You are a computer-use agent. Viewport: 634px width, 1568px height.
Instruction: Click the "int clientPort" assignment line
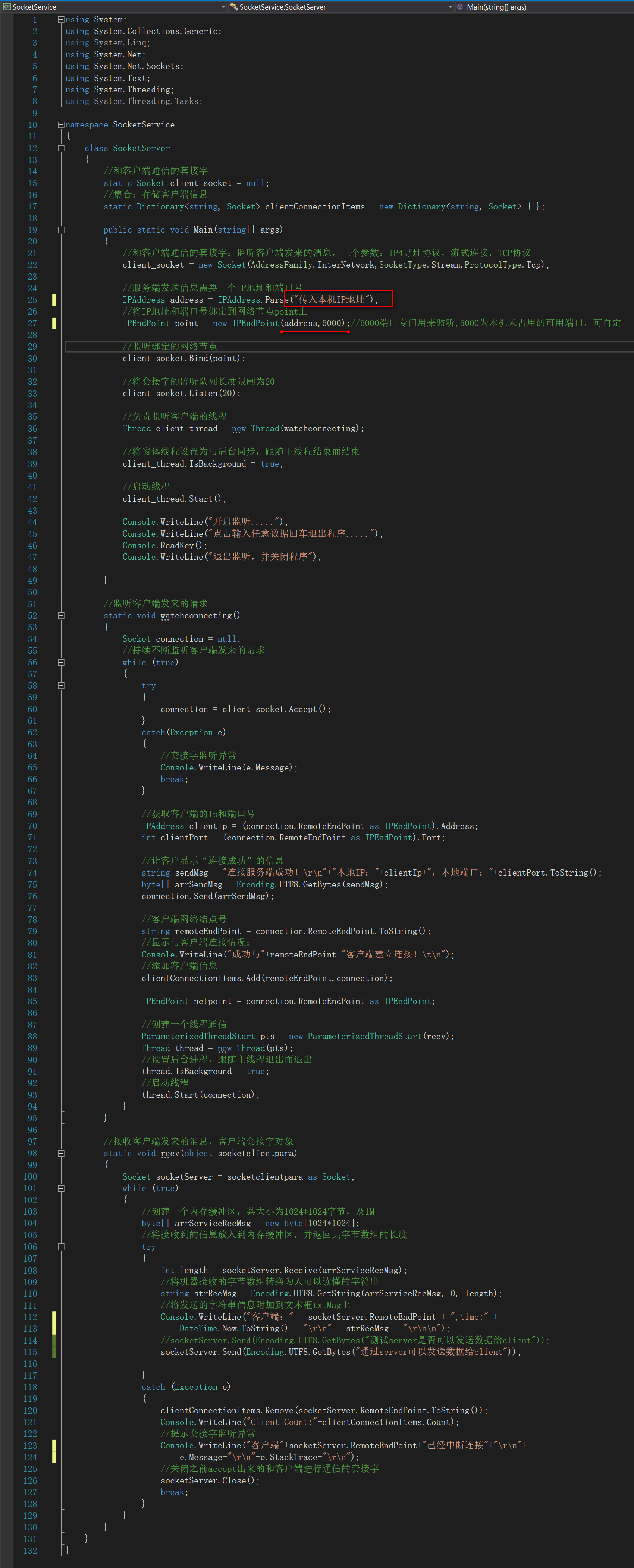(294, 837)
